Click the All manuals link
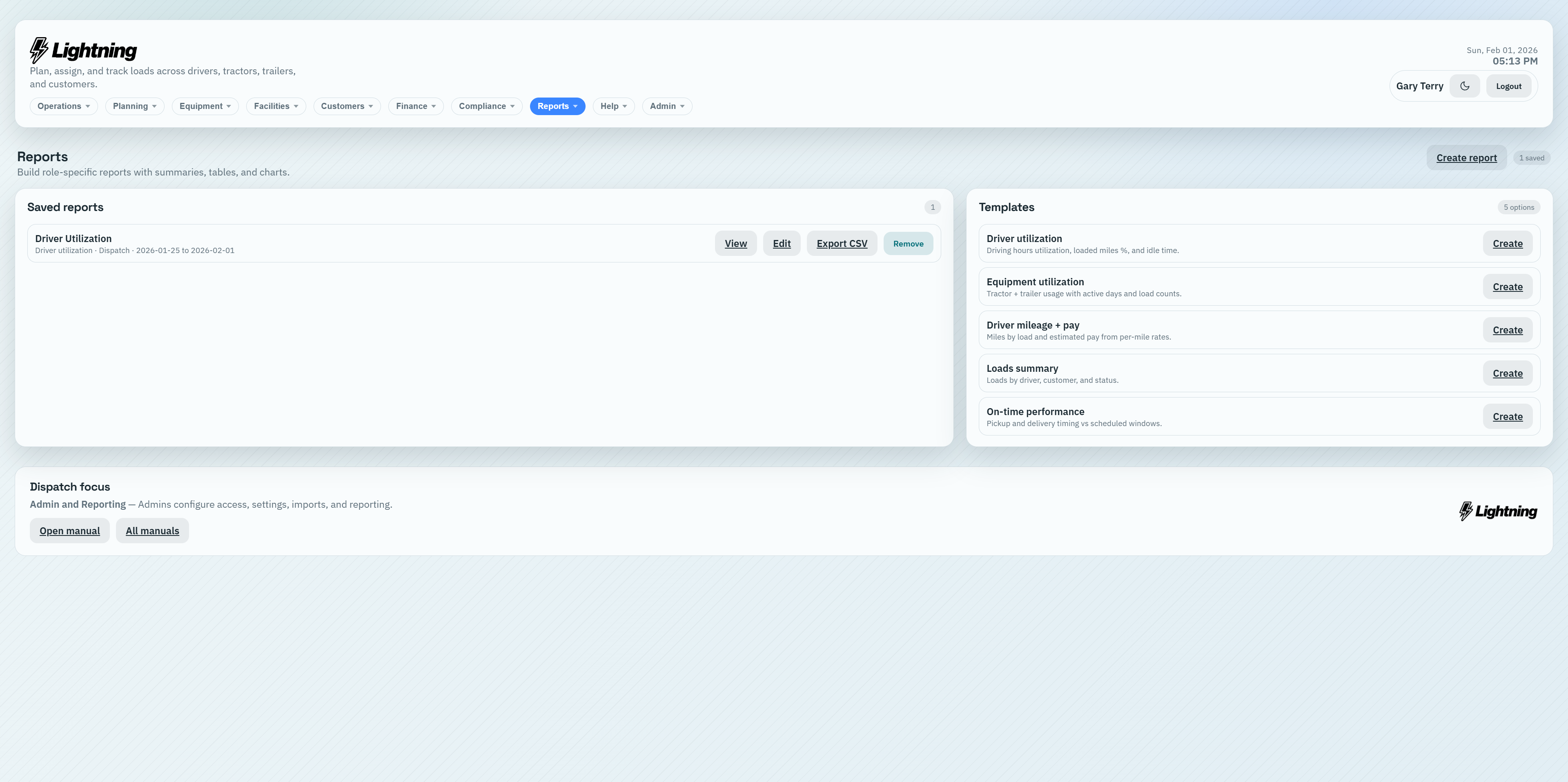Screen dimensions: 1568x782 pos(152,531)
